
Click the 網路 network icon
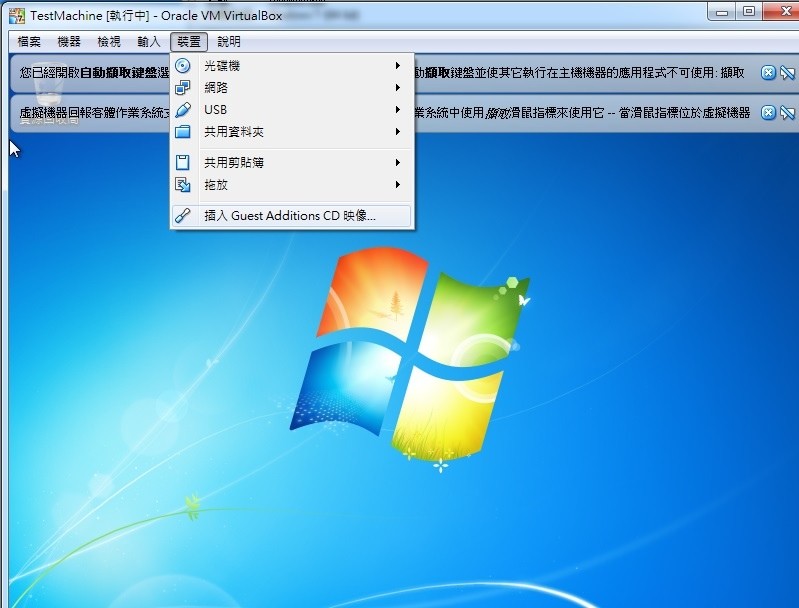click(182, 88)
